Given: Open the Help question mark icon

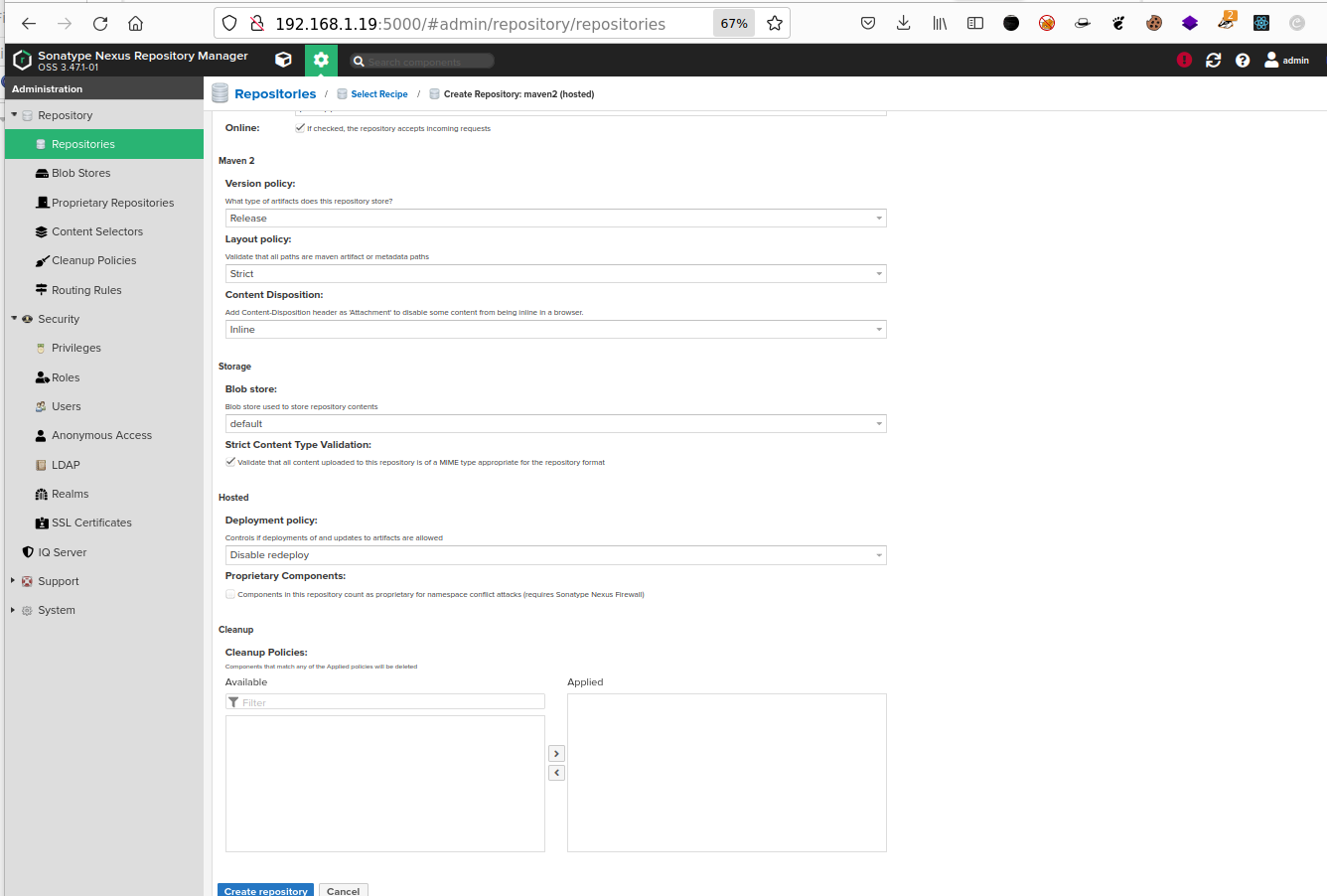Looking at the screenshot, I should 1243,60.
